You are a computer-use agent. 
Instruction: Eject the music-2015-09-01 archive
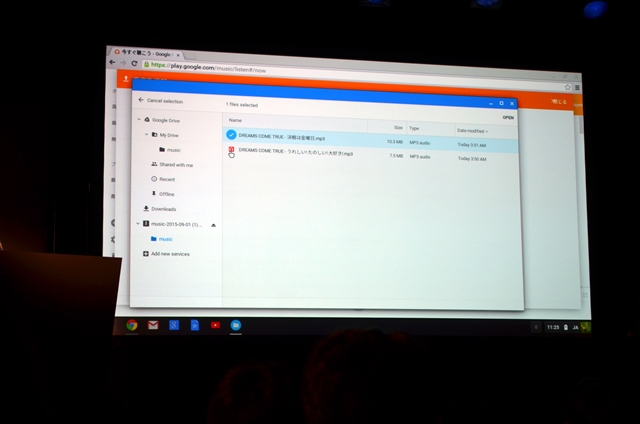pyautogui.click(x=213, y=225)
